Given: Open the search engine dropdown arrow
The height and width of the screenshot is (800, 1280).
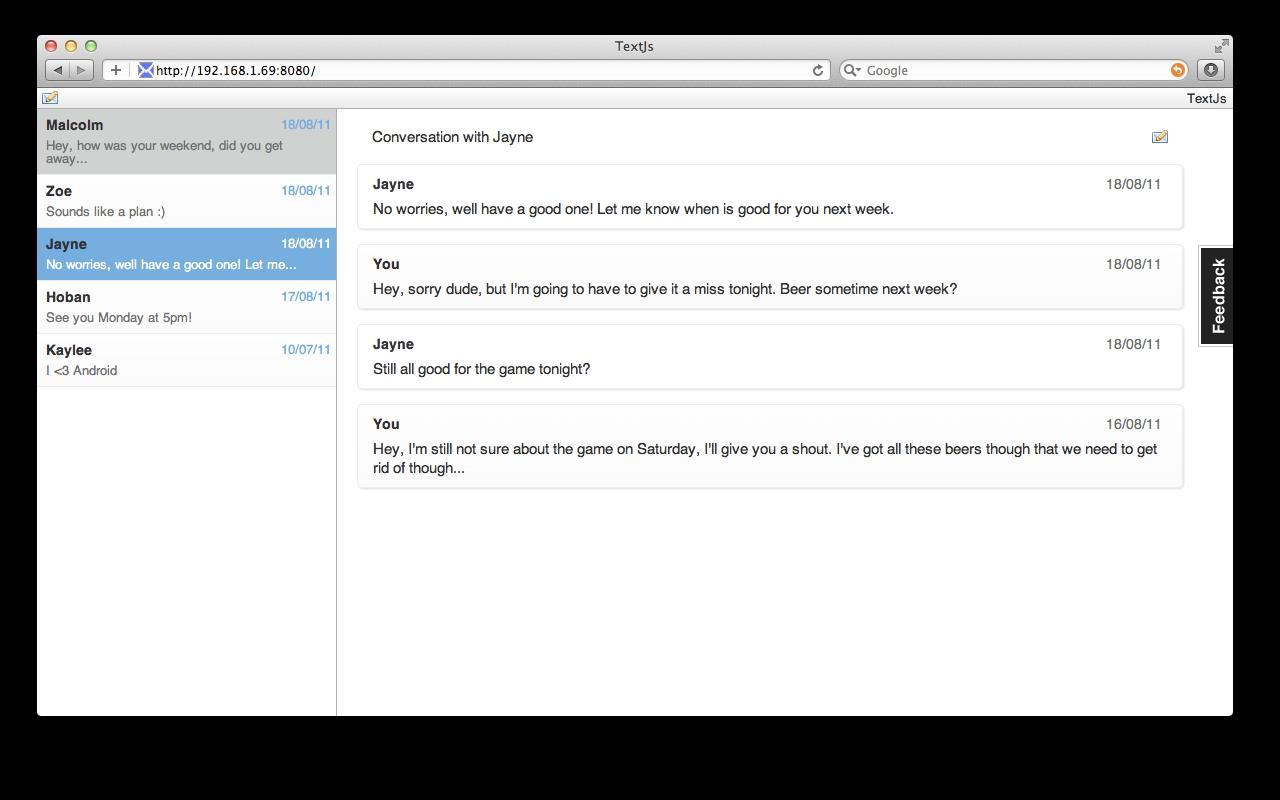Looking at the screenshot, I should click(858, 70).
